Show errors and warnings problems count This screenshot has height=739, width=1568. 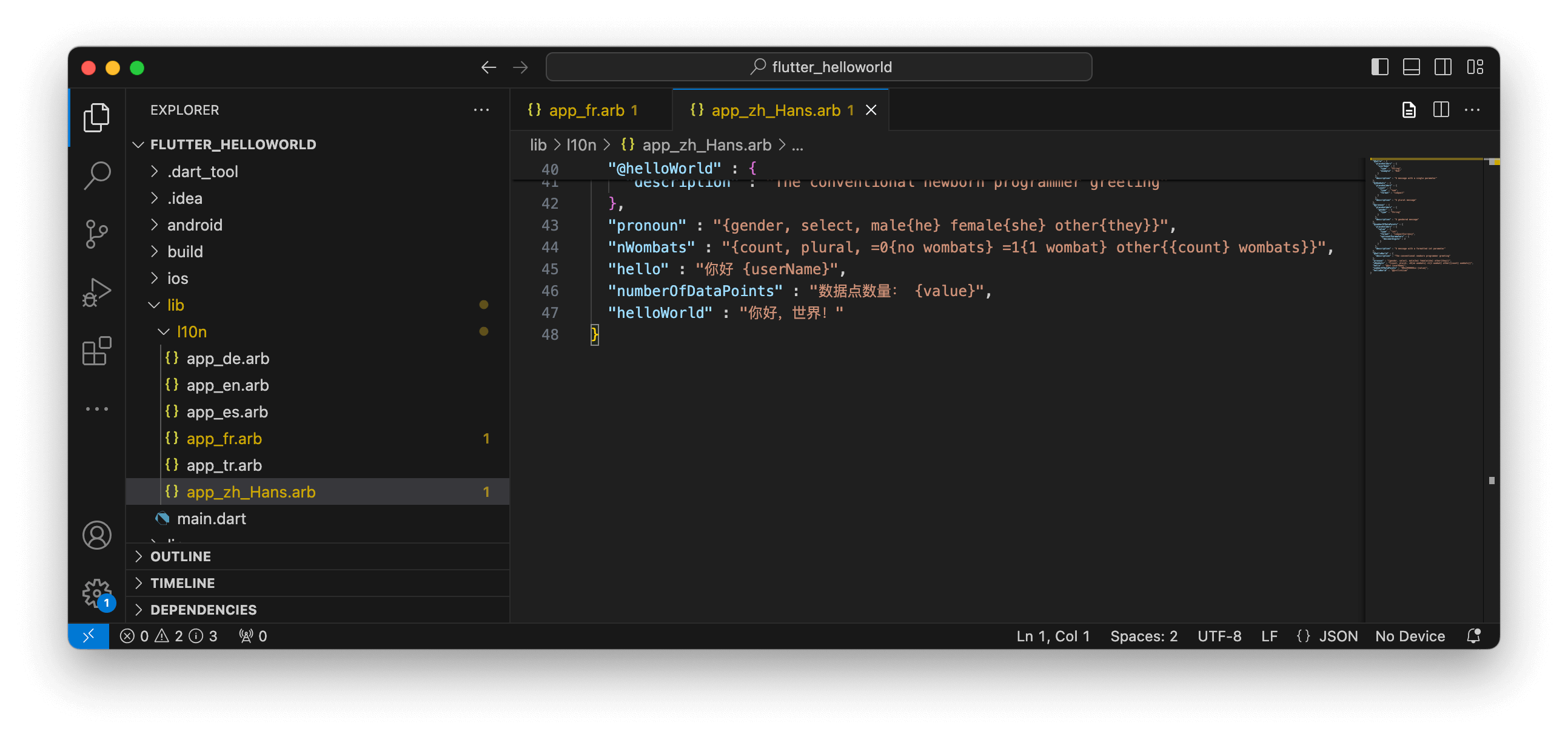pos(169,635)
